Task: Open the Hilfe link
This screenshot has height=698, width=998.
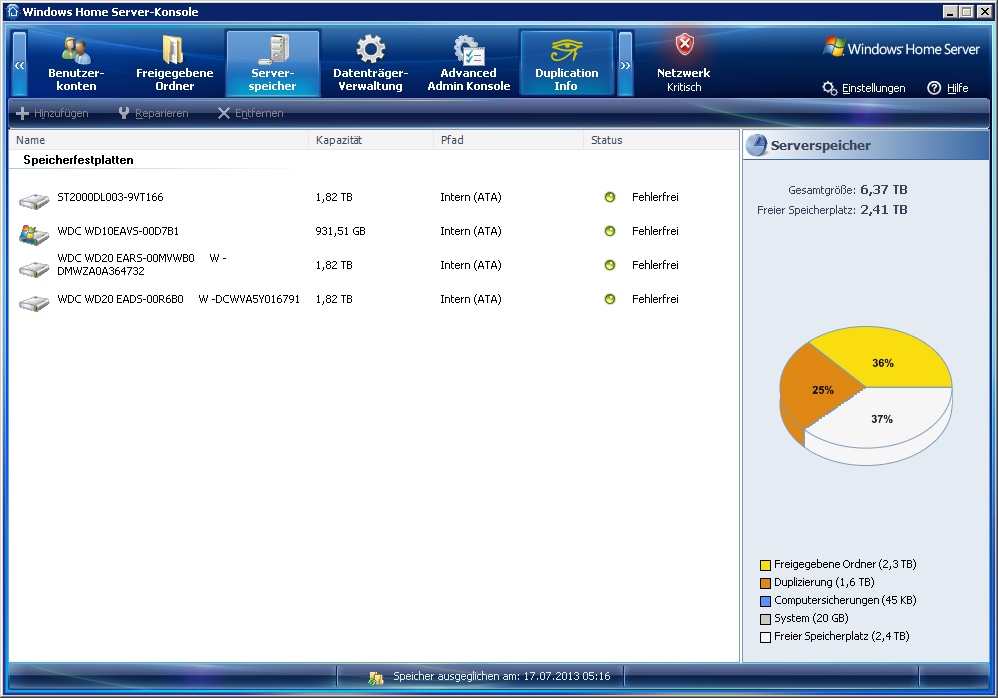Action: tap(948, 88)
